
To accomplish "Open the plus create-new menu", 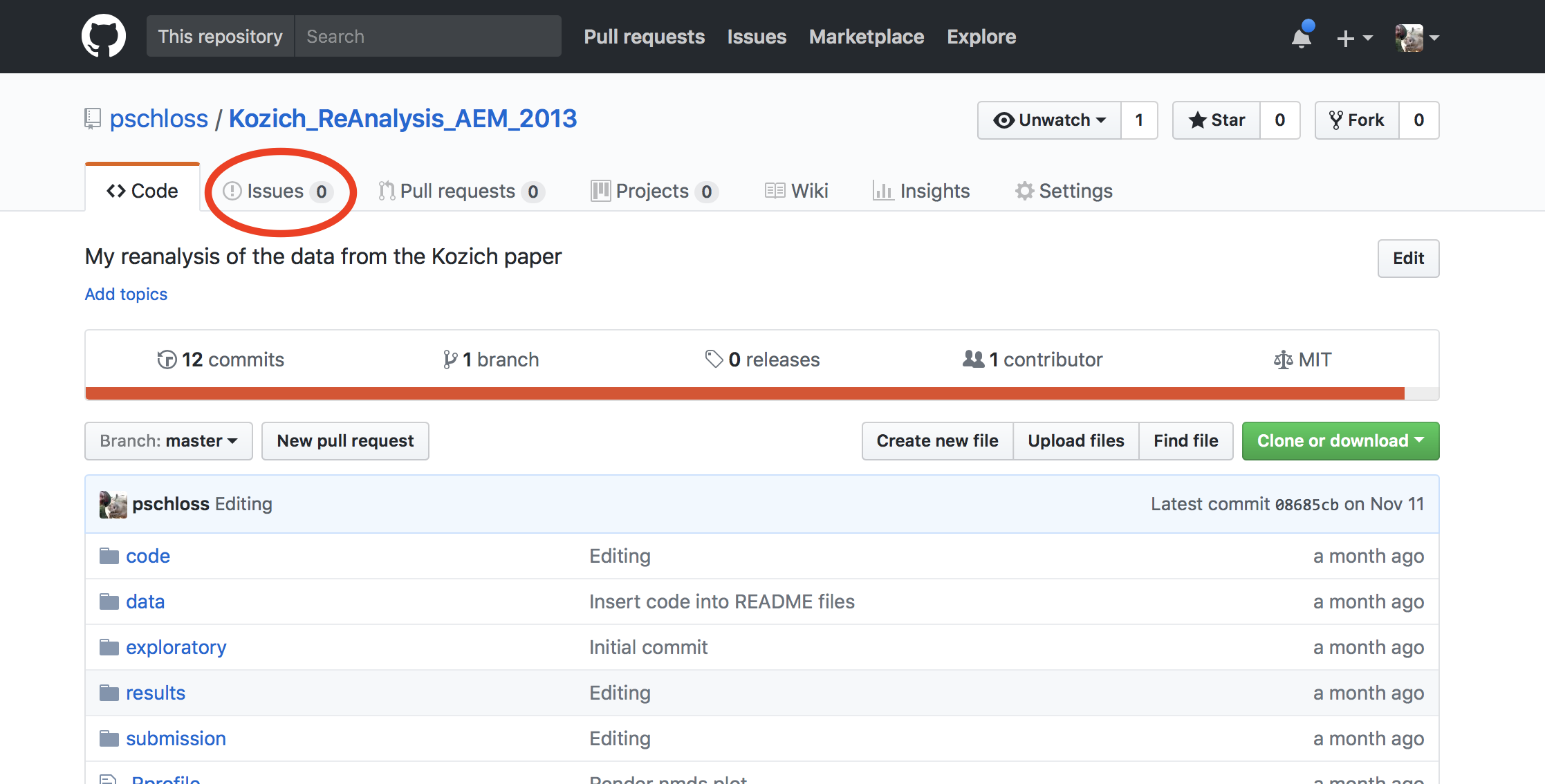I will pyautogui.click(x=1354, y=38).
